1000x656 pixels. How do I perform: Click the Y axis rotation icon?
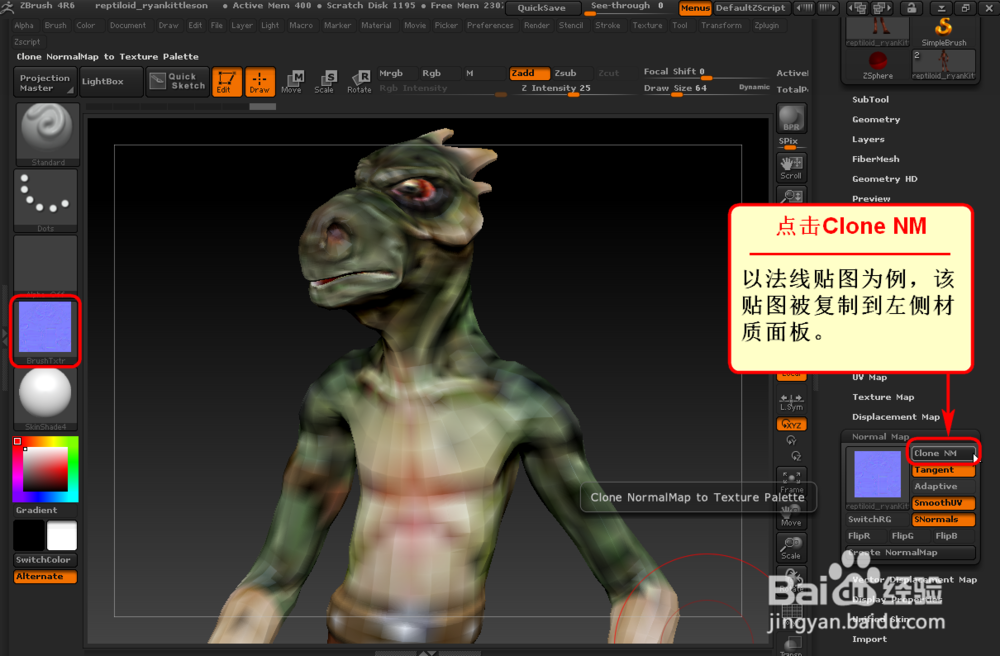791,441
